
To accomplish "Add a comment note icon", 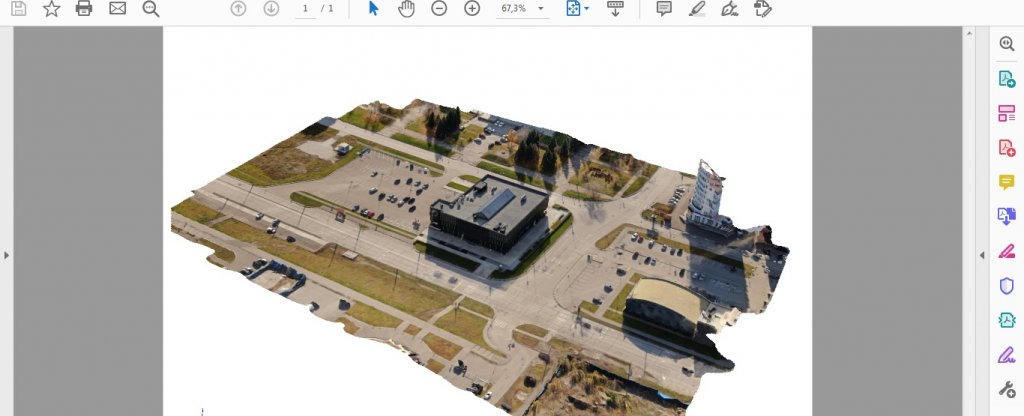I will (x=664, y=8).
